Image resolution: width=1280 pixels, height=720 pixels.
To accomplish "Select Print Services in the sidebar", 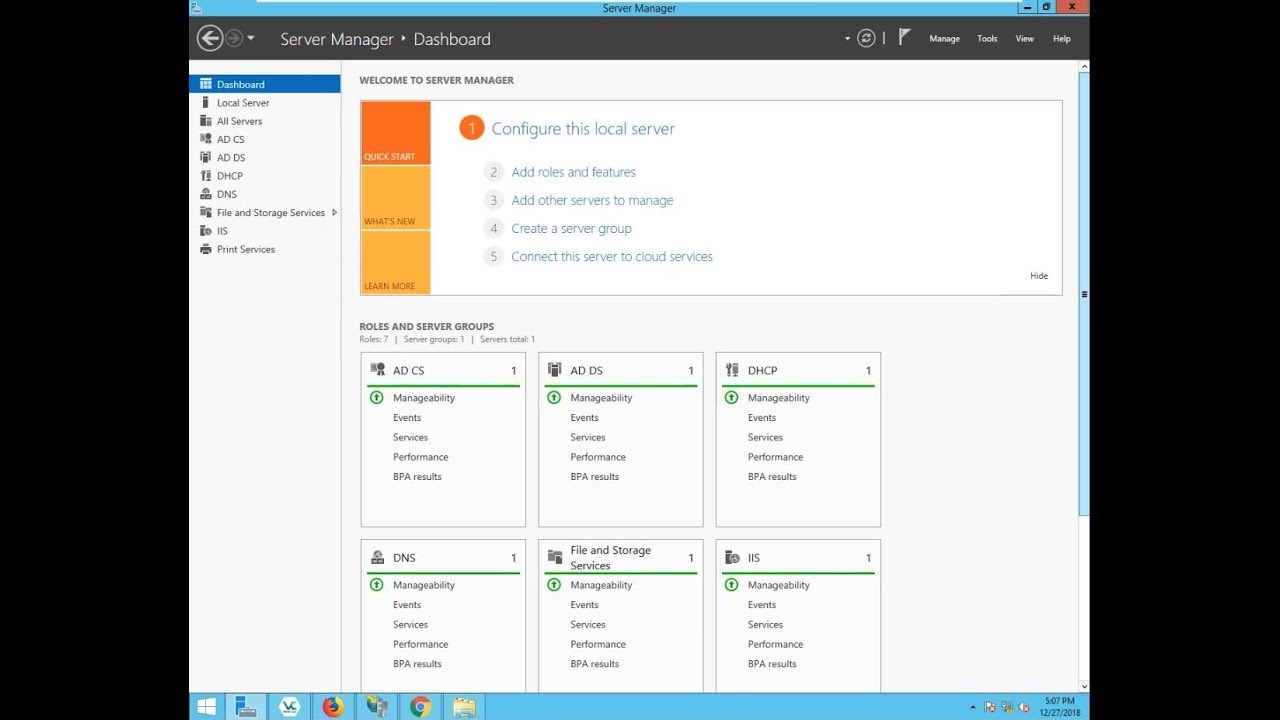I will pos(265,249).
